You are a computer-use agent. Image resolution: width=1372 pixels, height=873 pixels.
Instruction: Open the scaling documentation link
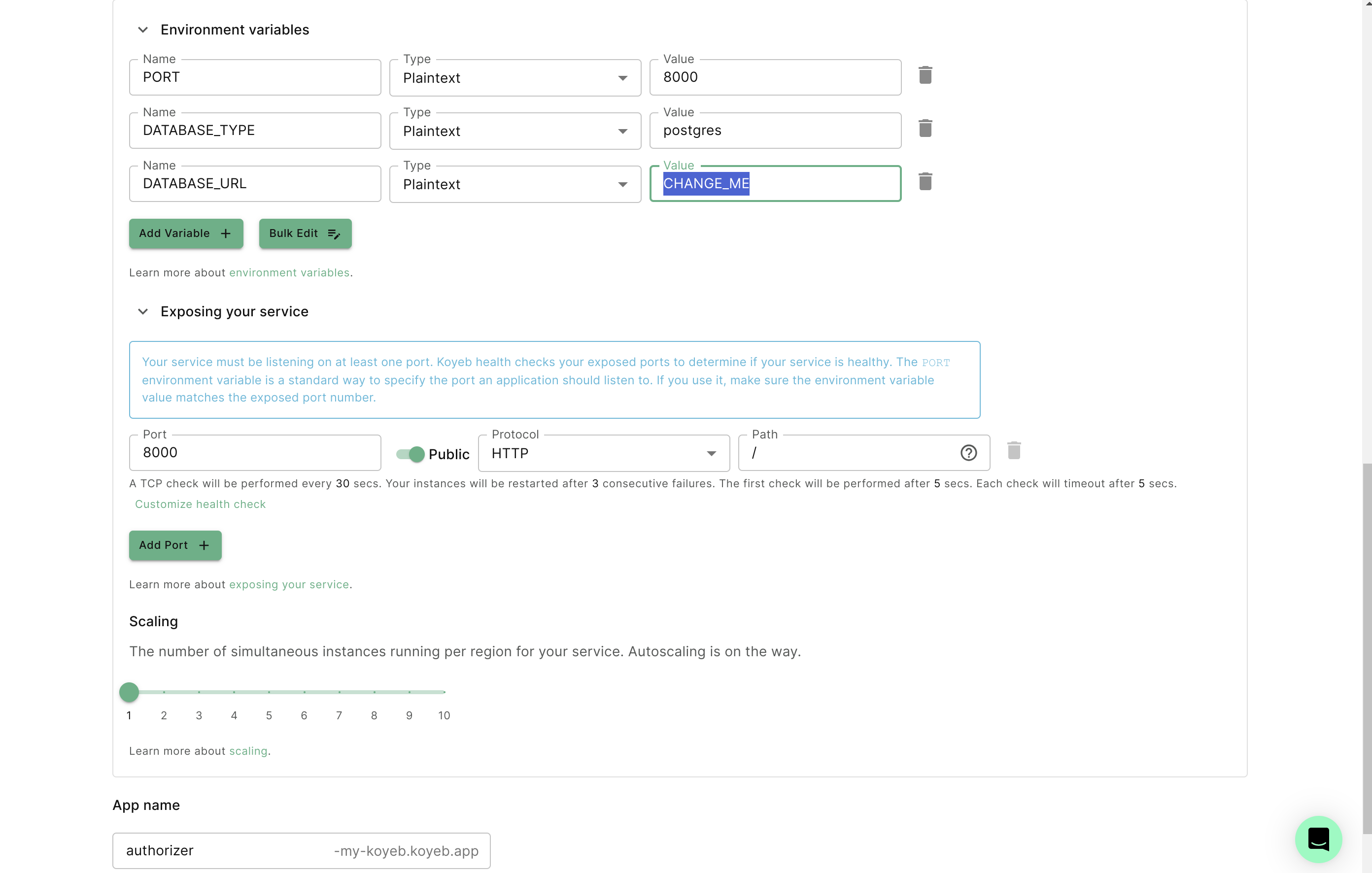pos(248,750)
